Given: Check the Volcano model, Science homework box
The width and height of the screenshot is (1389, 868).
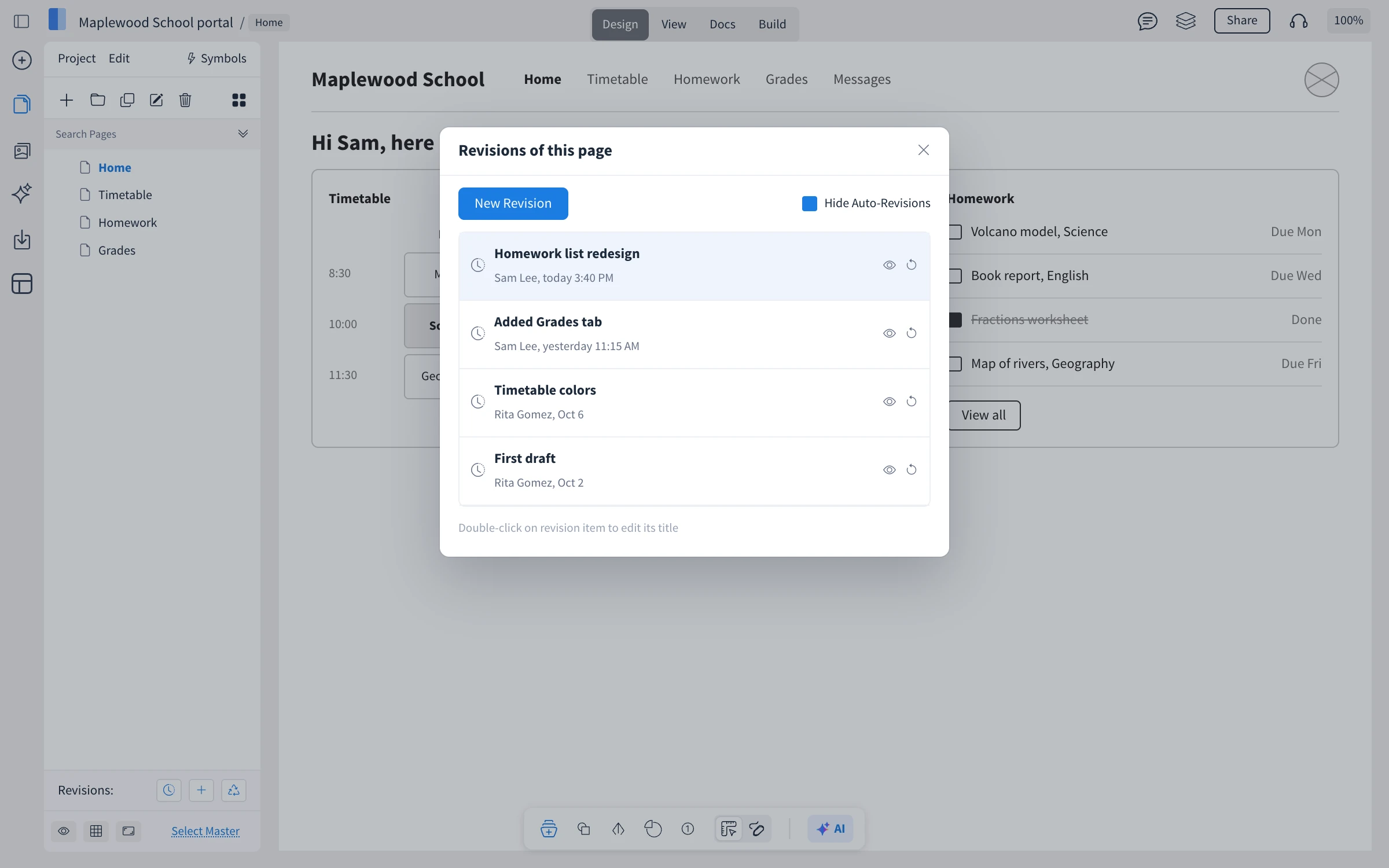Looking at the screenshot, I should [955, 232].
